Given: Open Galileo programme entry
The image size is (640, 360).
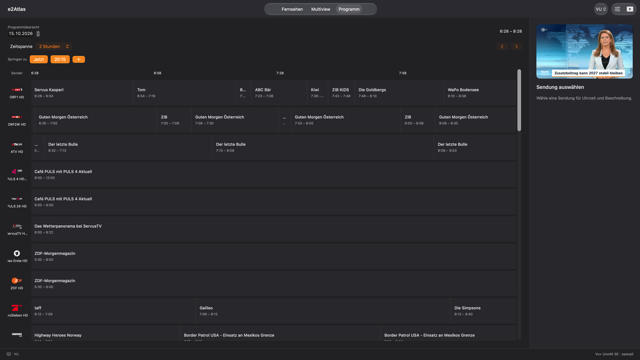Looking at the screenshot, I should 322,311.
